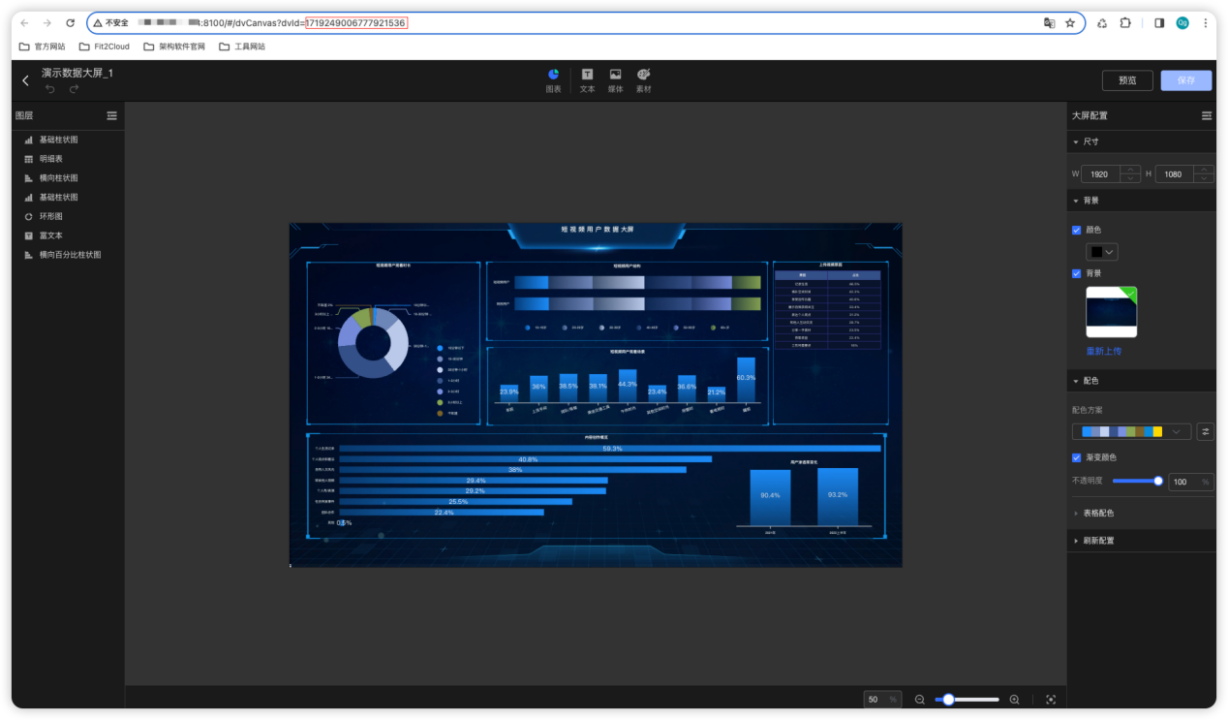Increase the width W stepper
The width and height of the screenshot is (1228, 720).
coord(1130,169)
